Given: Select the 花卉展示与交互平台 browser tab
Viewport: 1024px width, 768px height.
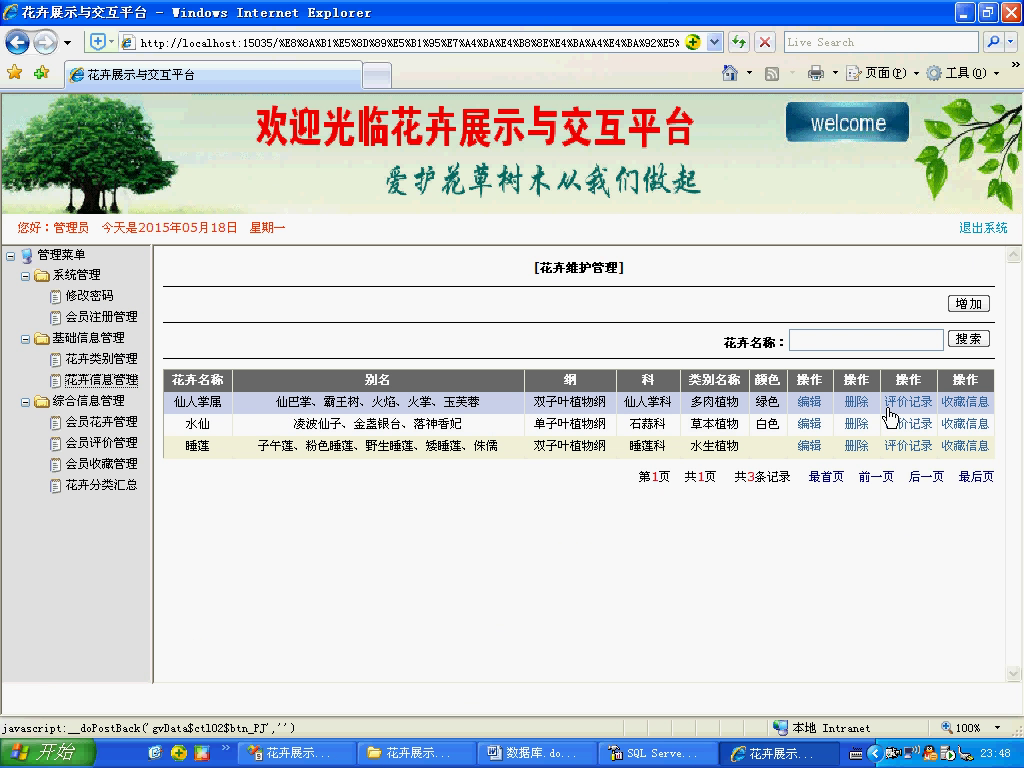Looking at the screenshot, I should click(x=213, y=74).
